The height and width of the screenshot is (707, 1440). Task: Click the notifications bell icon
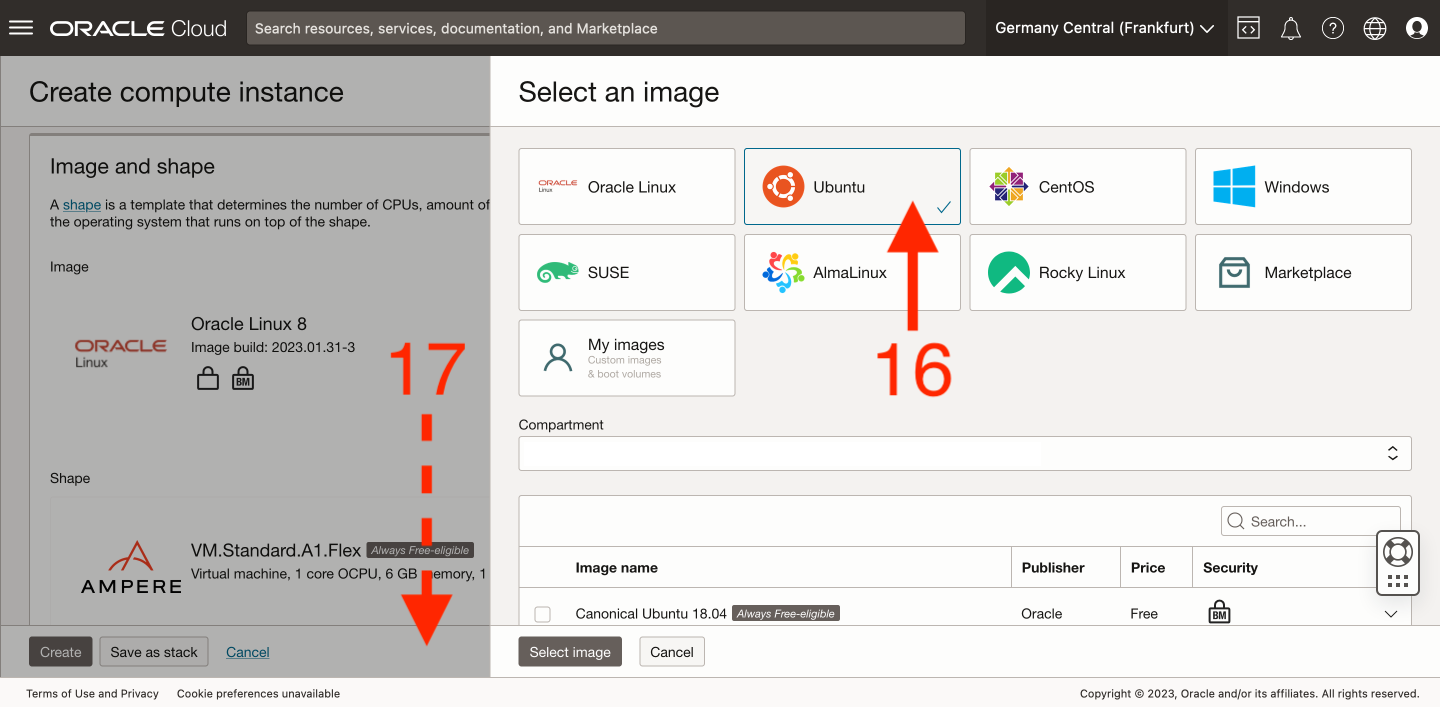(1290, 28)
